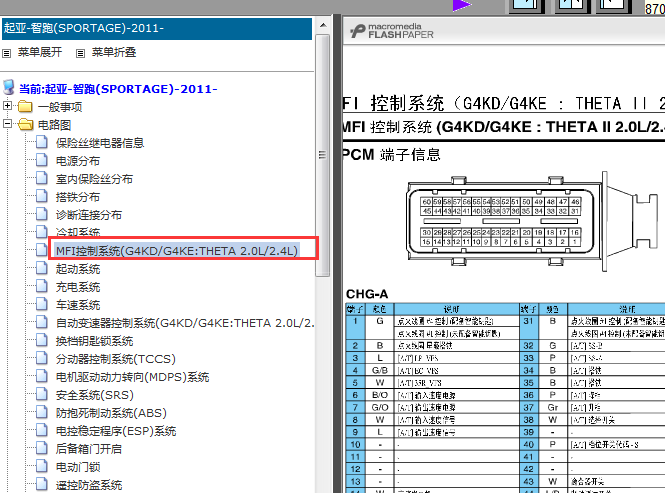Click the purple play arrow icon

tap(462, 5)
